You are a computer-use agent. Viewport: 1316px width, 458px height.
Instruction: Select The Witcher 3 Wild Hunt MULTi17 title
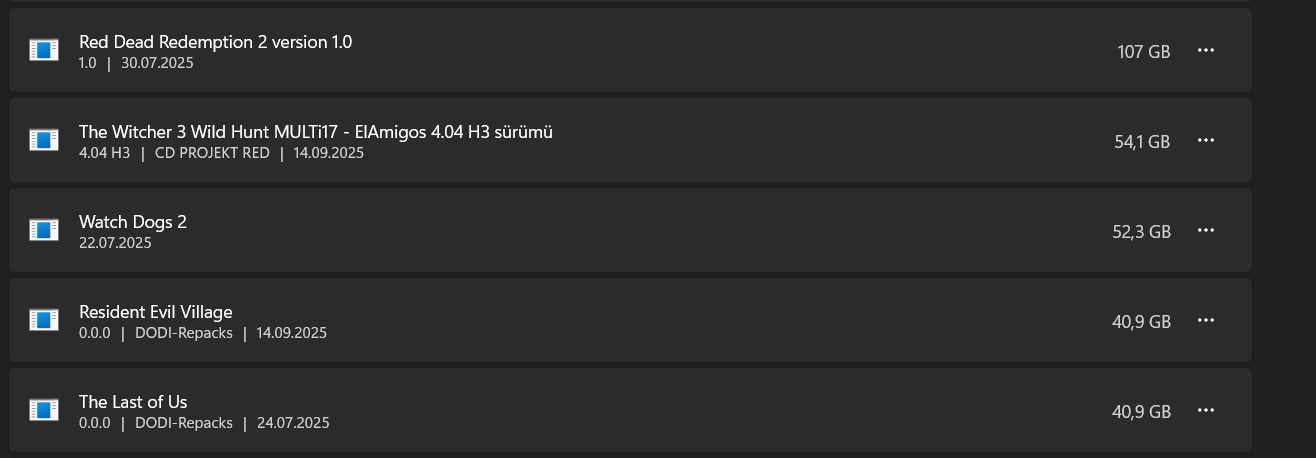315,132
